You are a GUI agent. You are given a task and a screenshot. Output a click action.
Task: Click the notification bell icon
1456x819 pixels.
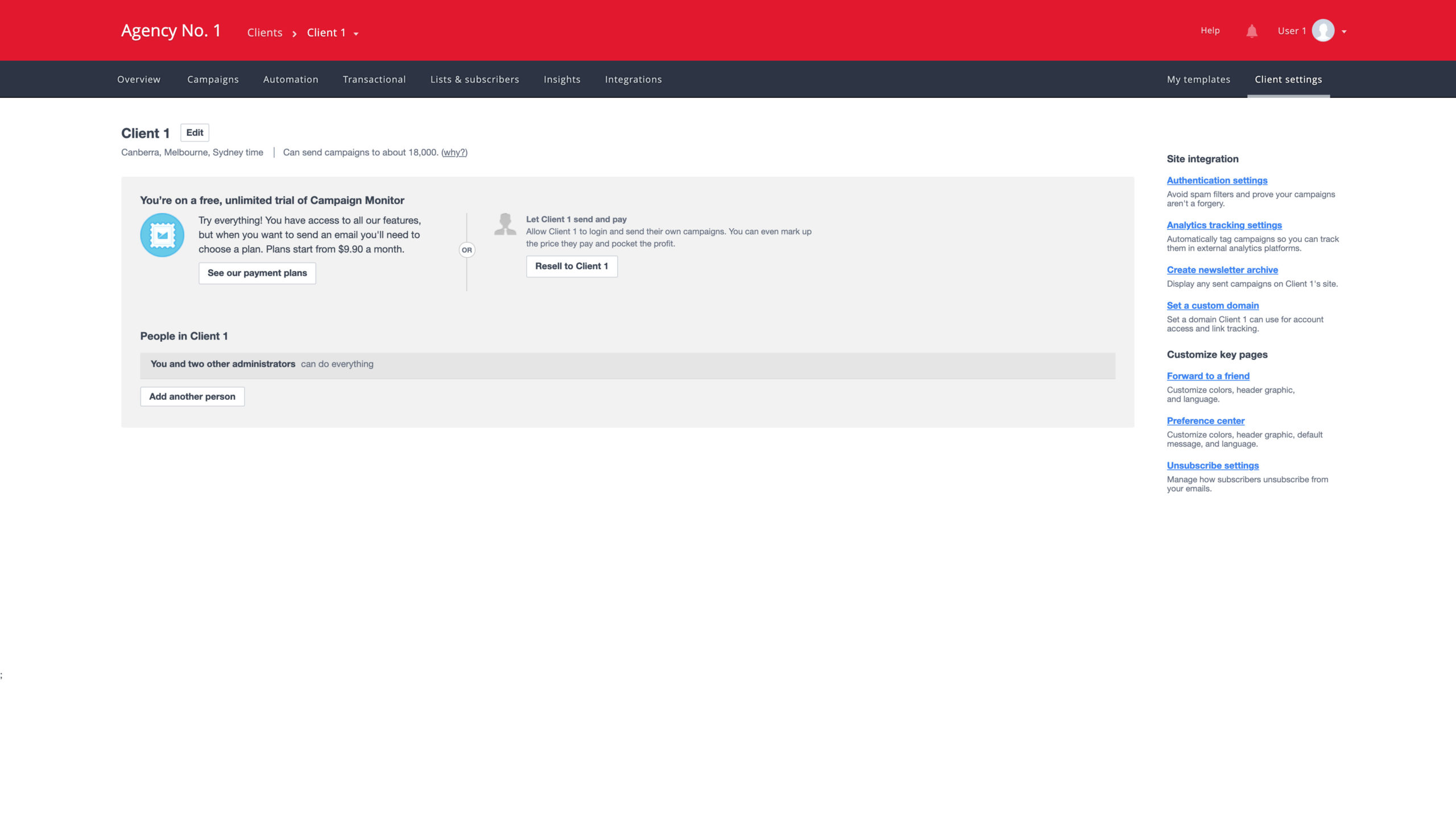click(1251, 31)
